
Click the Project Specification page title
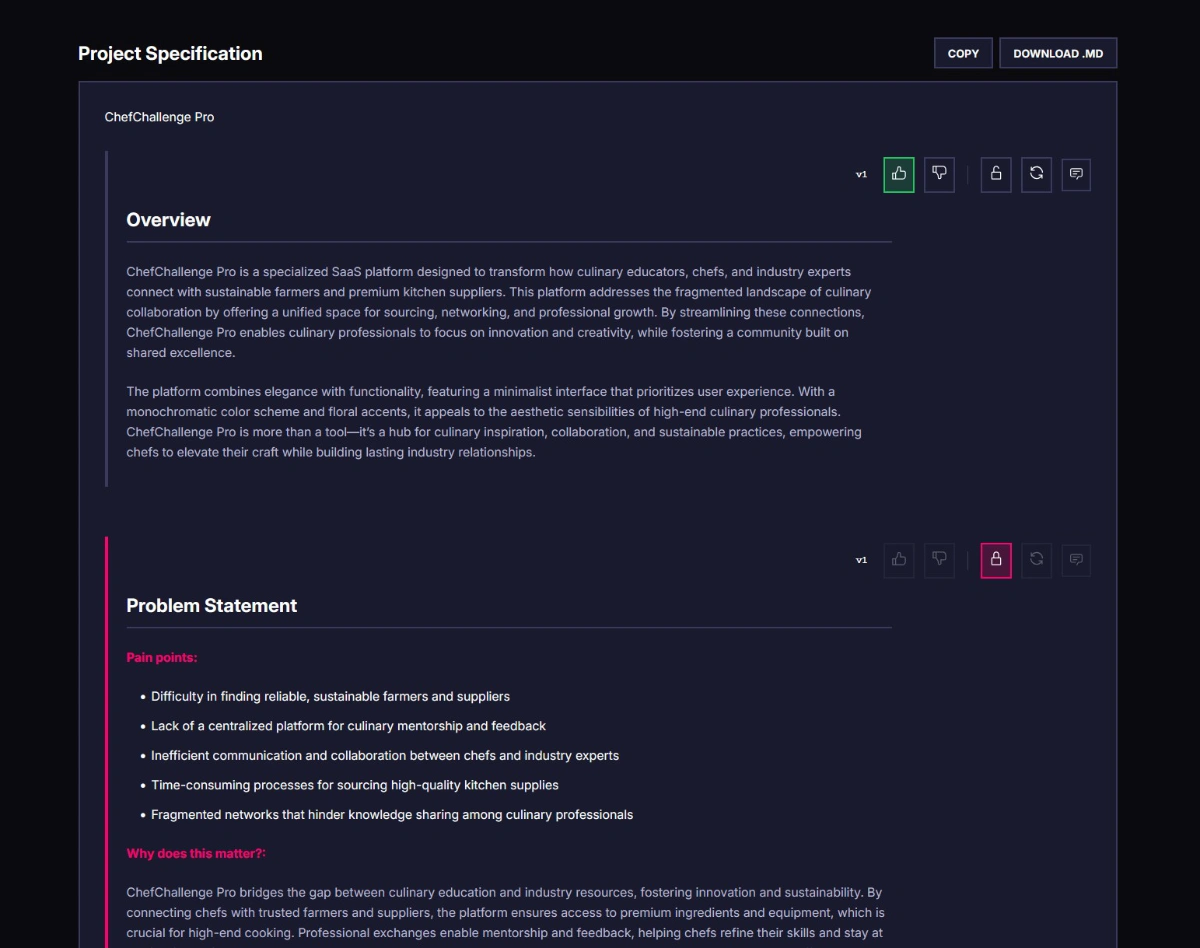coord(170,54)
